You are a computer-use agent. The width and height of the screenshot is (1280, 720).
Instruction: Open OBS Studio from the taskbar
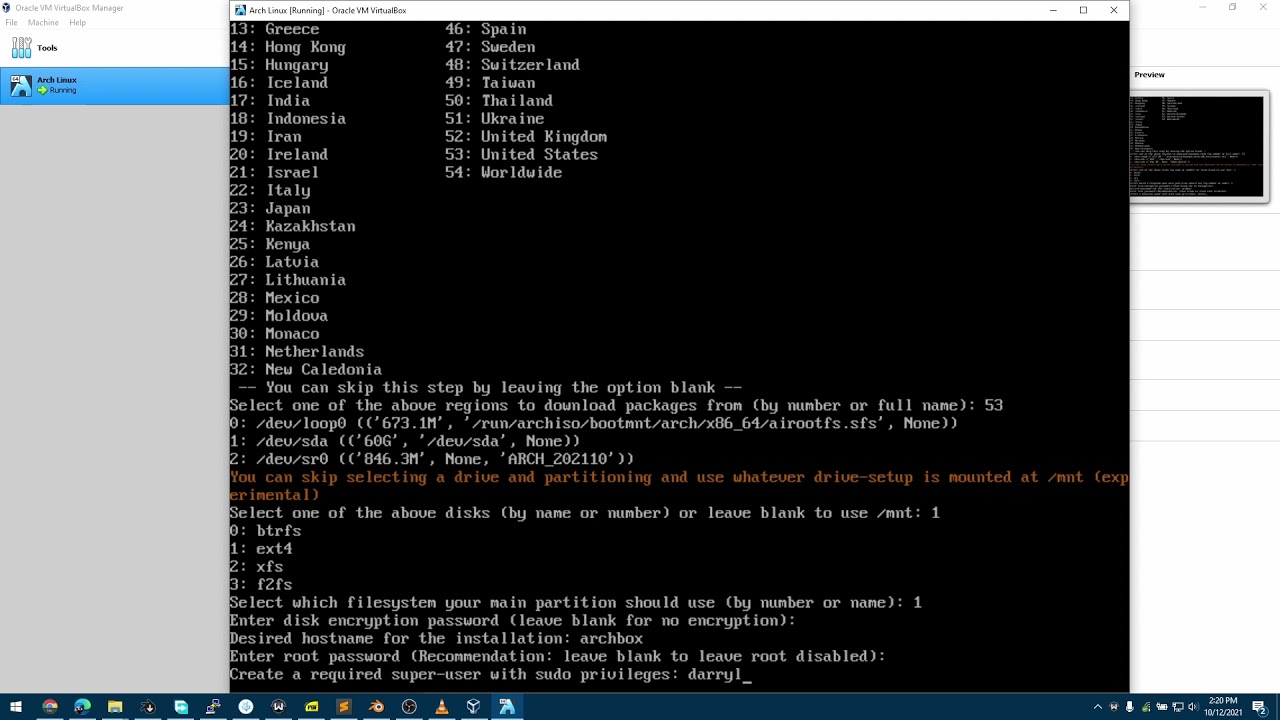tap(409, 707)
